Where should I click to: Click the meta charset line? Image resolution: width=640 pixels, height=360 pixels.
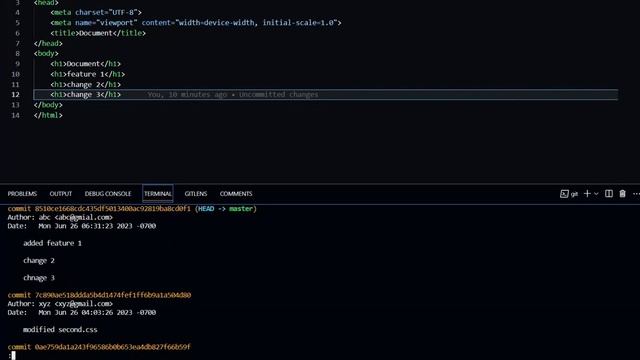[x=96, y=13]
